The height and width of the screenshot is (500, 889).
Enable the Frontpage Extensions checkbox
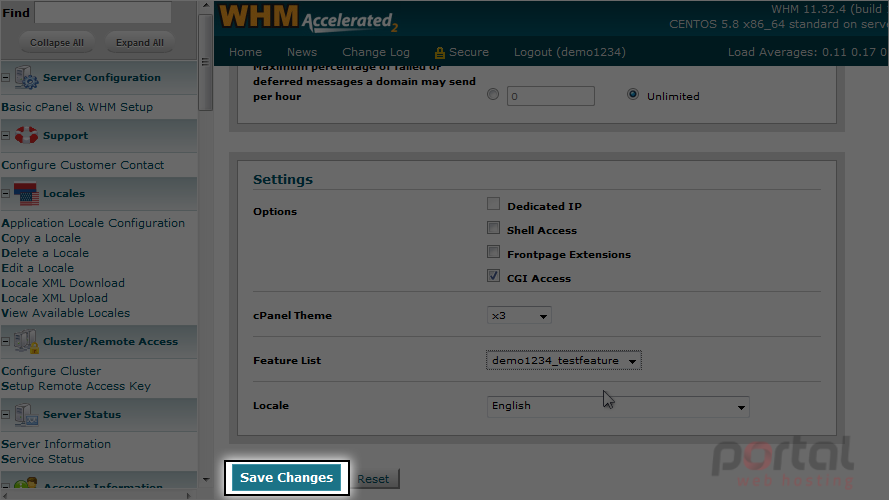click(x=493, y=252)
